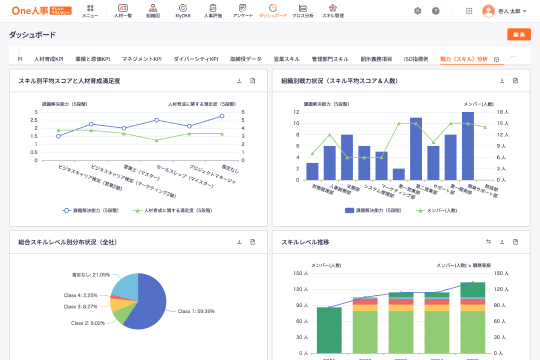Download the スキルレベル推移 chart
The height and width of the screenshot is (360, 540).
click(502, 242)
